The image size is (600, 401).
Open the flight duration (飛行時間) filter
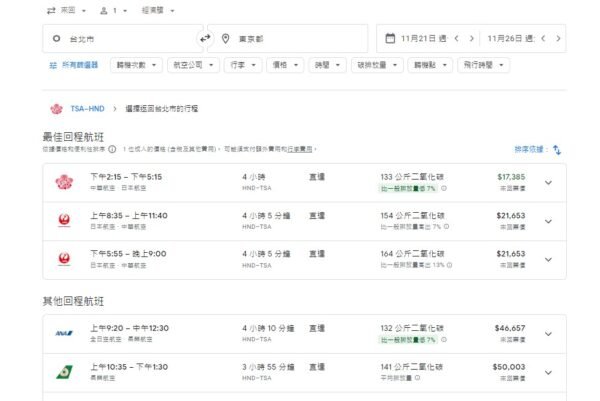click(483, 65)
